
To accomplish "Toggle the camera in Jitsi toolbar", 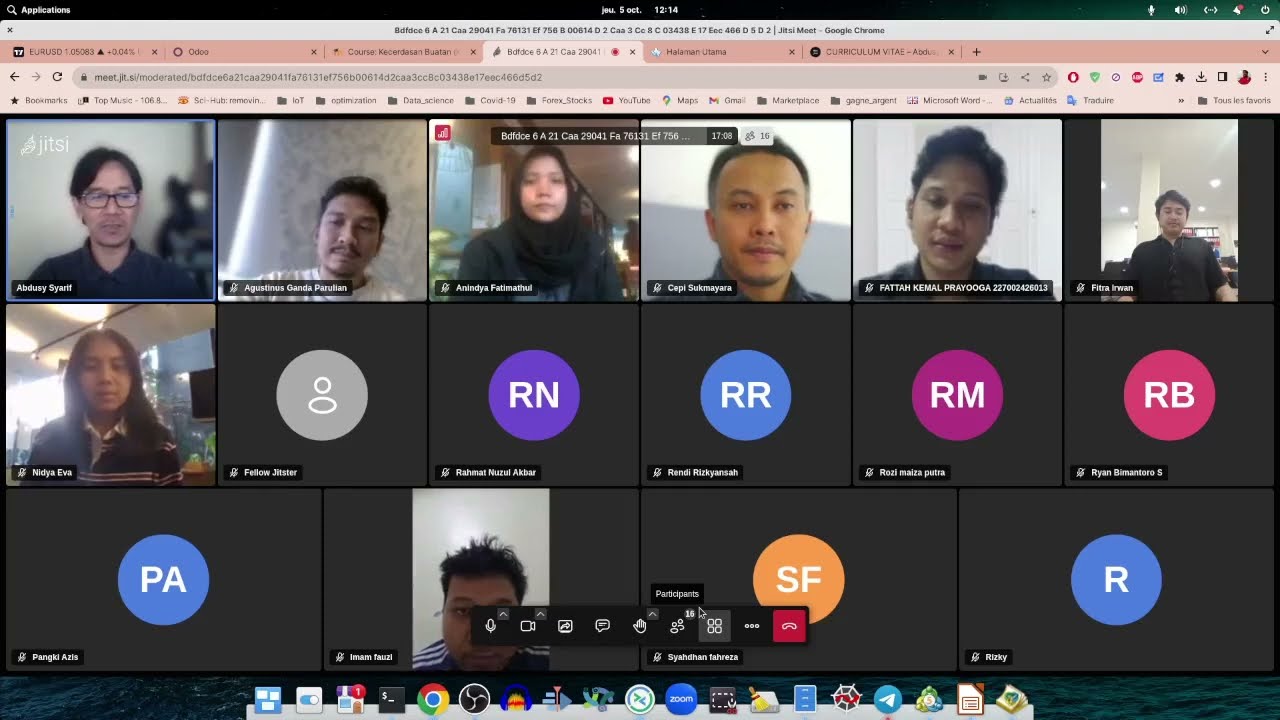I will point(528,626).
